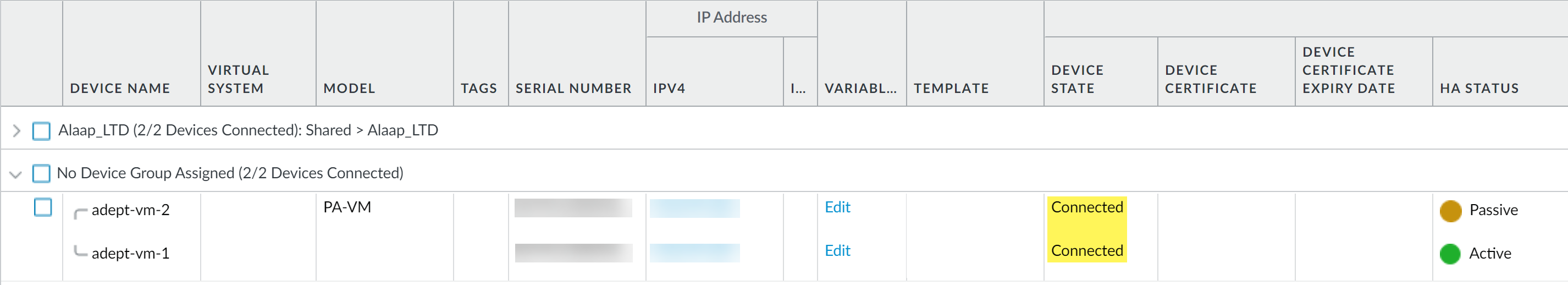Check the No Device Group Assigned checkbox
1568x285 pixels.
click(x=41, y=173)
